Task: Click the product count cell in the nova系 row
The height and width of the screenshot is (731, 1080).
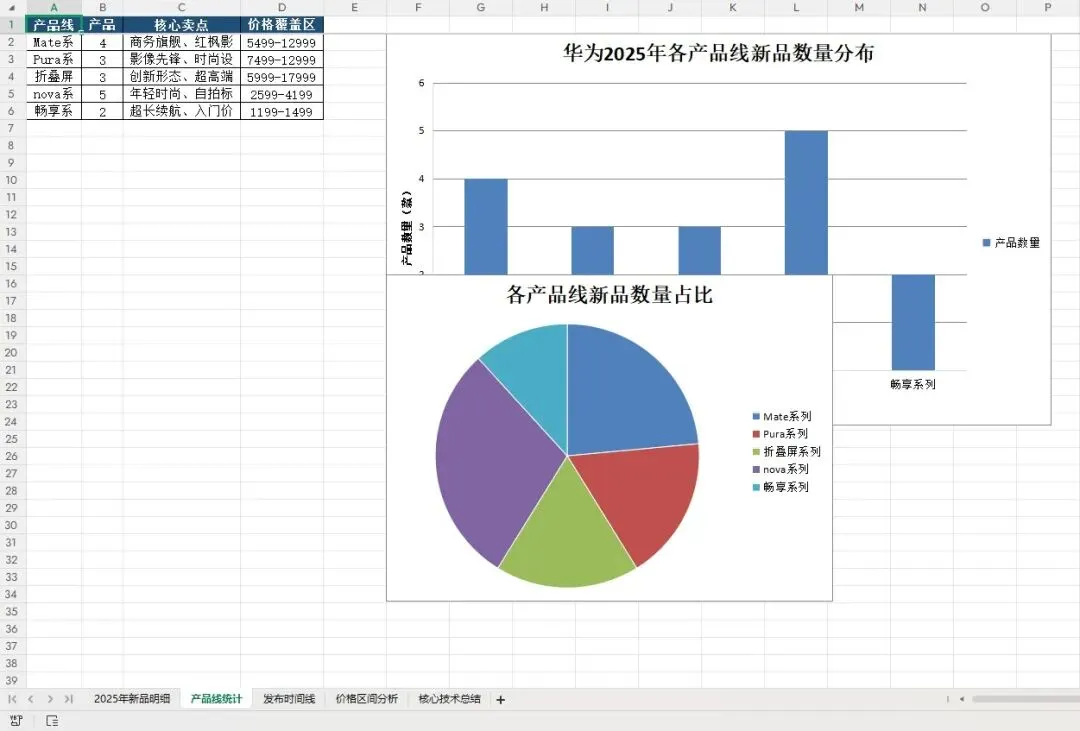Action: 103,94
